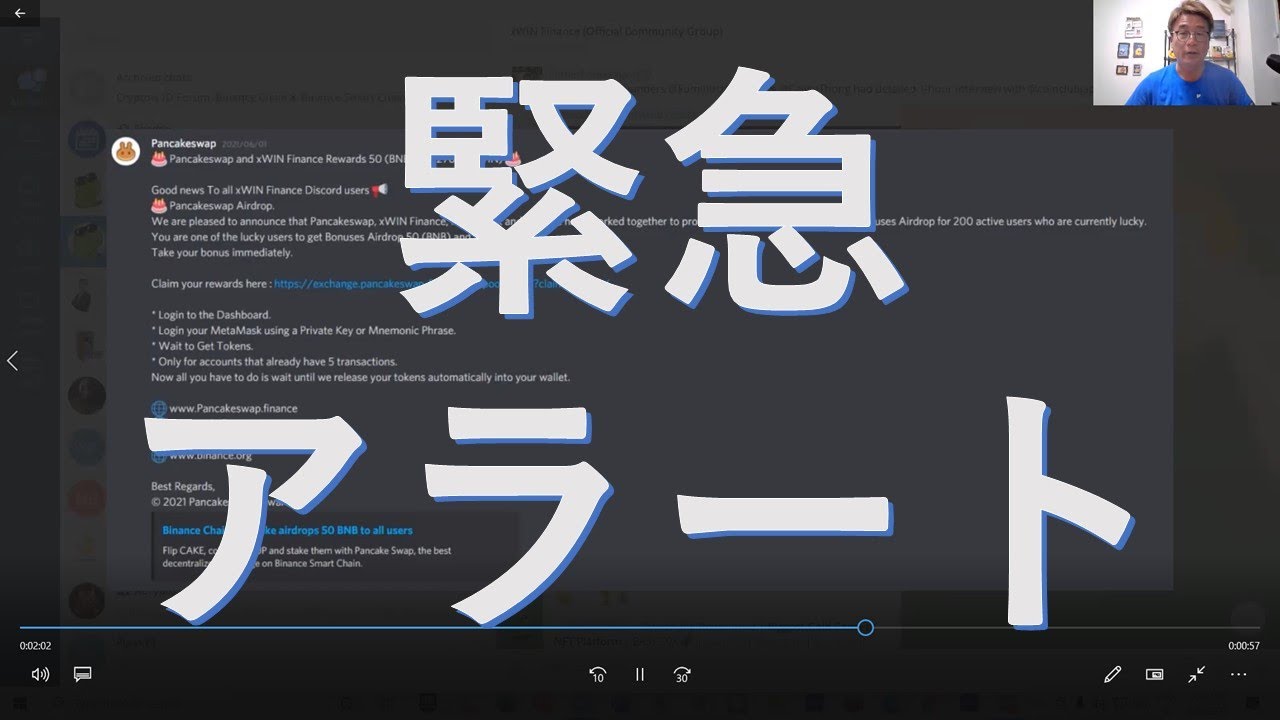Skip back 10 seconds
This screenshot has height=720, width=1280.
pos(597,674)
